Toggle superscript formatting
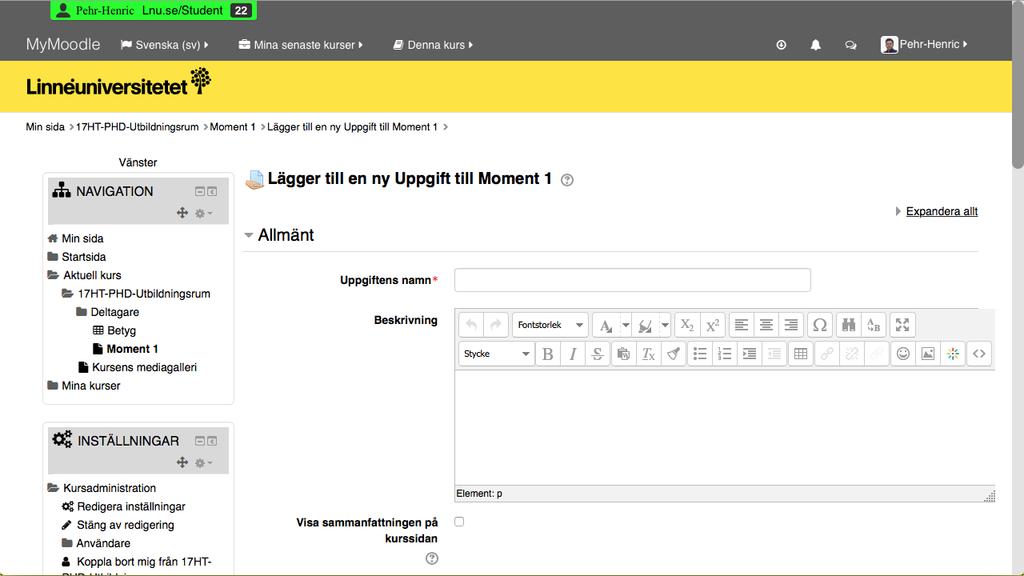Screen dimensions: 1024x576 coord(712,325)
